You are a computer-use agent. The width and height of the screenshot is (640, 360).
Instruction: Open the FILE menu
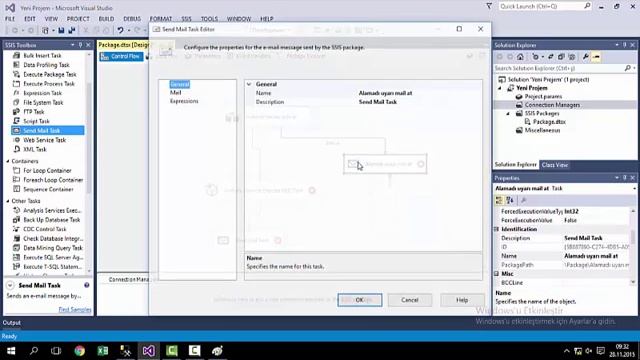tap(10, 19)
